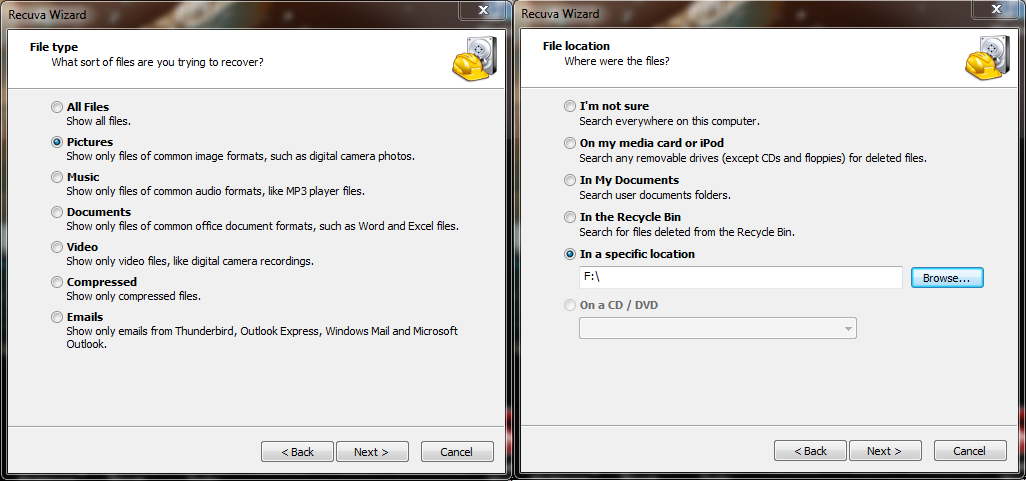This screenshot has width=1026, height=481.
Task: Select the Video file type option
Action: pos(58,247)
